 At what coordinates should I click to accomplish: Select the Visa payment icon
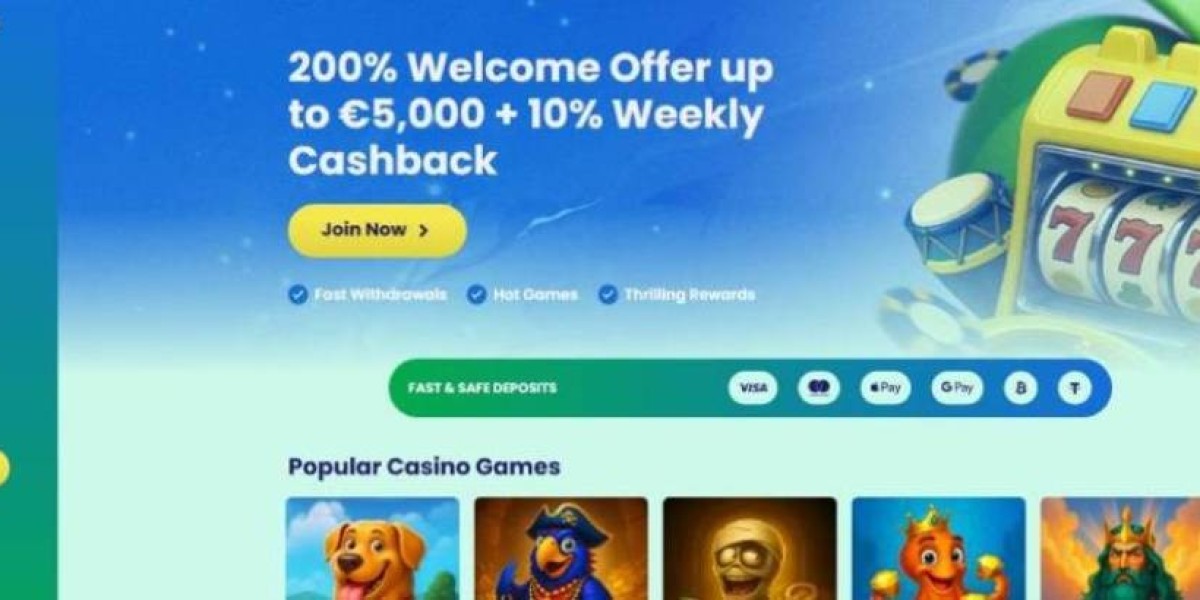pos(753,388)
